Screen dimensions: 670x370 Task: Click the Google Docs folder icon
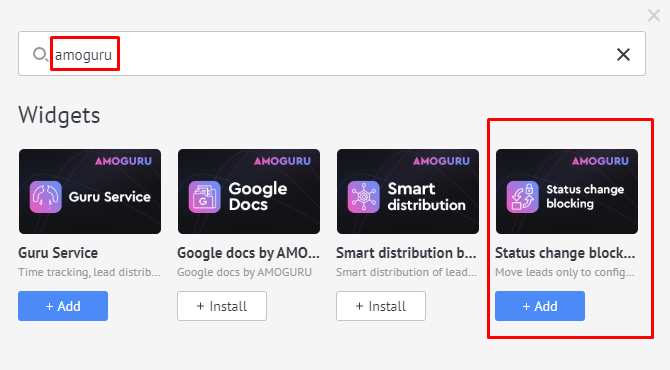(205, 197)
